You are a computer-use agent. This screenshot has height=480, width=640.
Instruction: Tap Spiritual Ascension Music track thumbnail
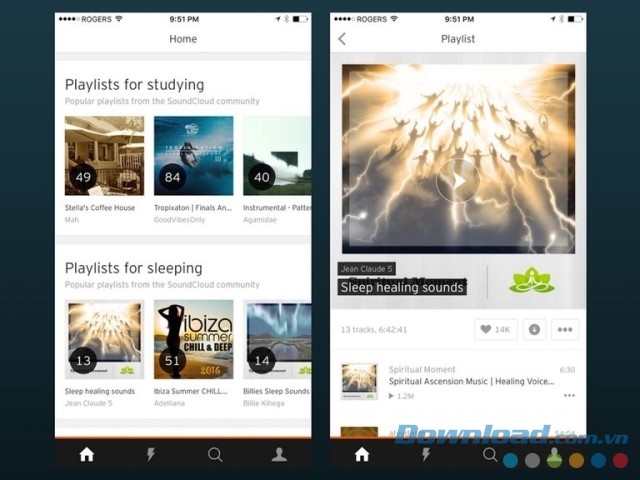(359, 381)
